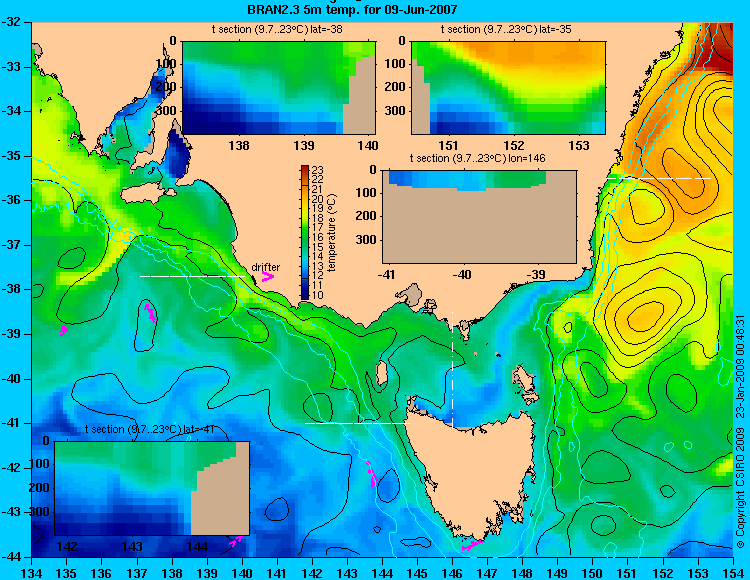Click King Island in western Bass Strait
The height and width of the screenshot is (580, 750).
point(381,373)
